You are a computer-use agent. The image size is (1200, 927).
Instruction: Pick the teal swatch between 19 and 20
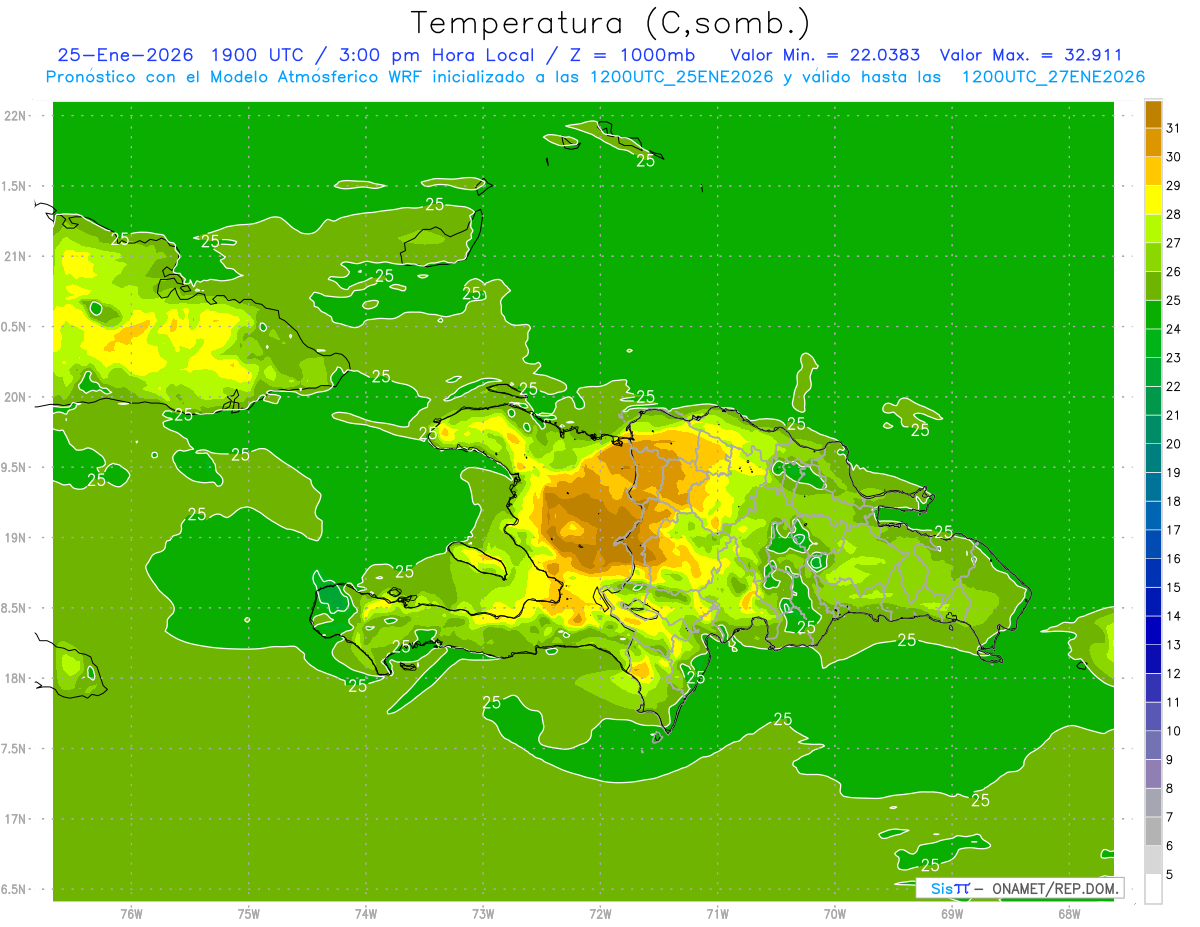tap(1153, 458)
